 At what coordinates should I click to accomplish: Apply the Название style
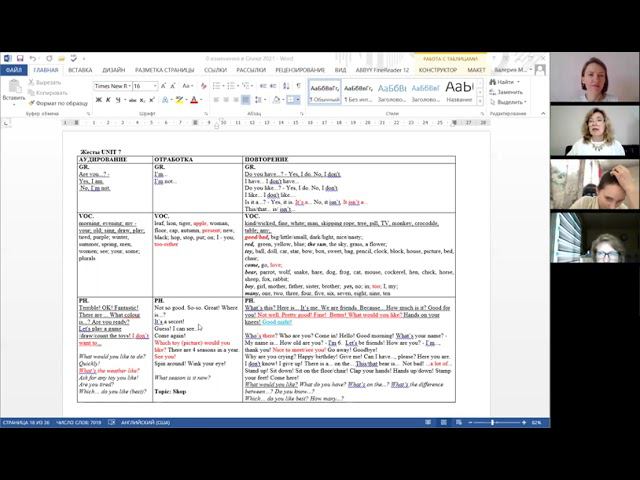click(x=459, y=92)
